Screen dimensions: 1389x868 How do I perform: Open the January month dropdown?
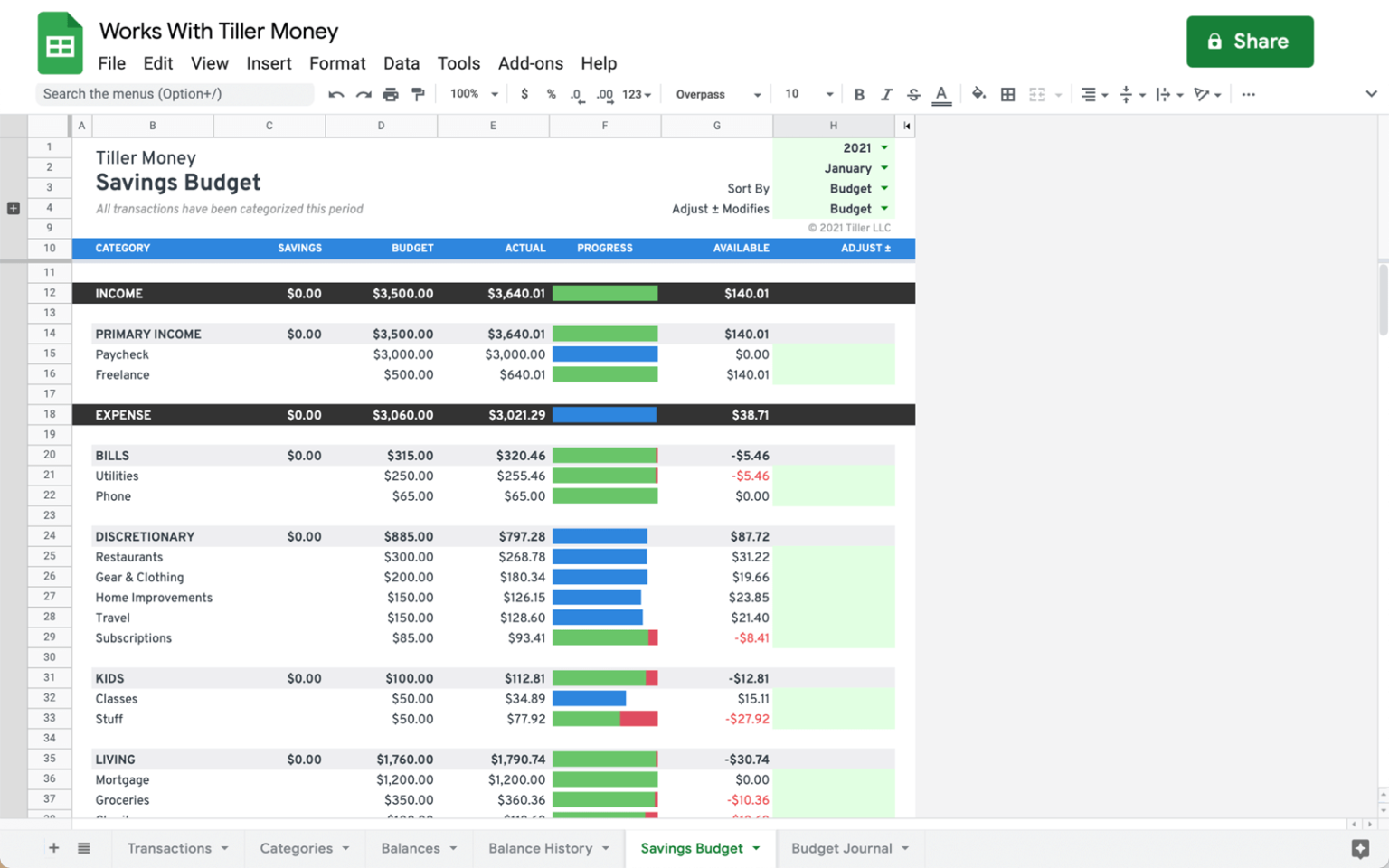tap(855, 168)
